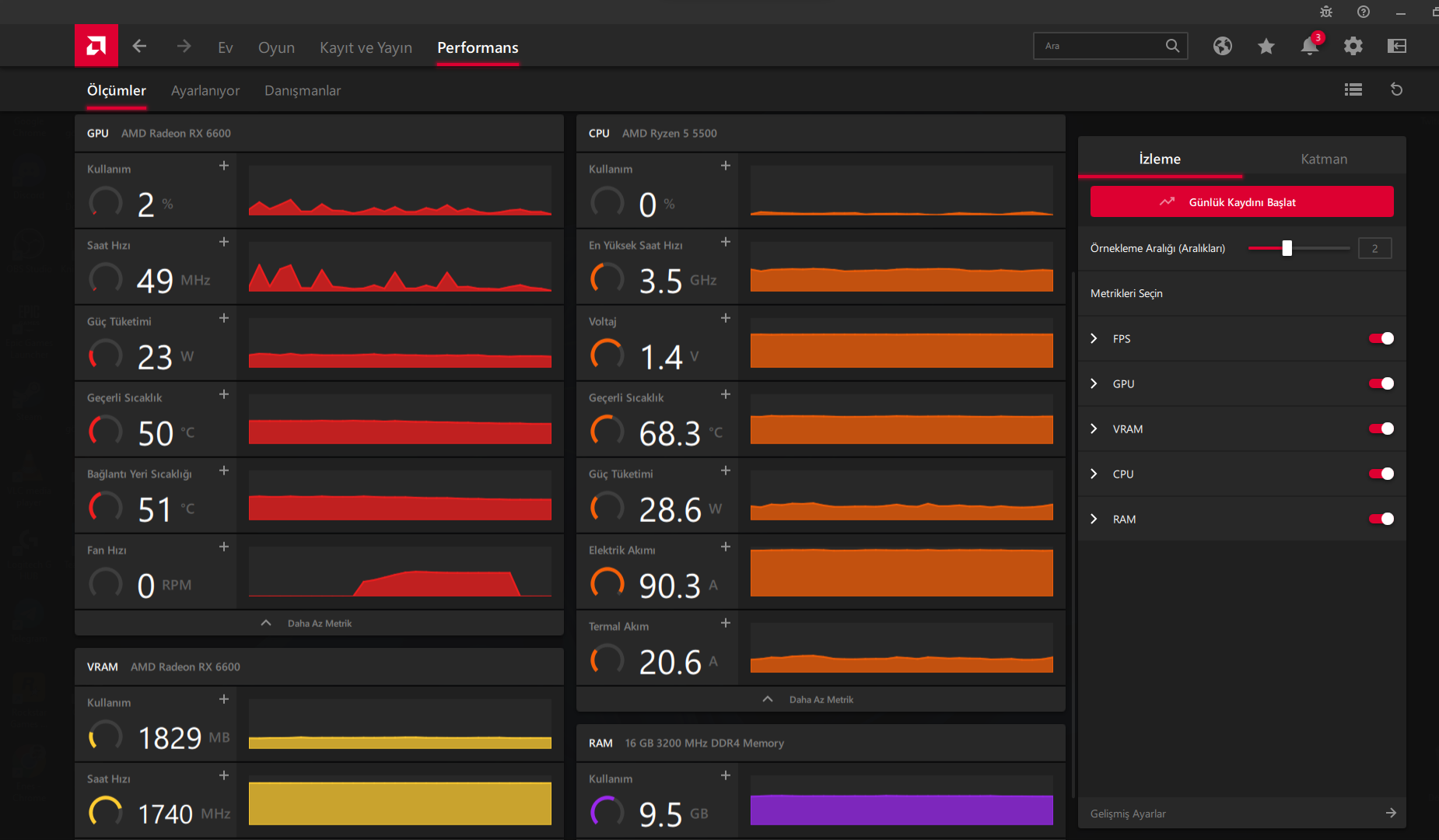Open the web browser globe icon
This screenshot has height=840, width=1439.
(1223, 46)
